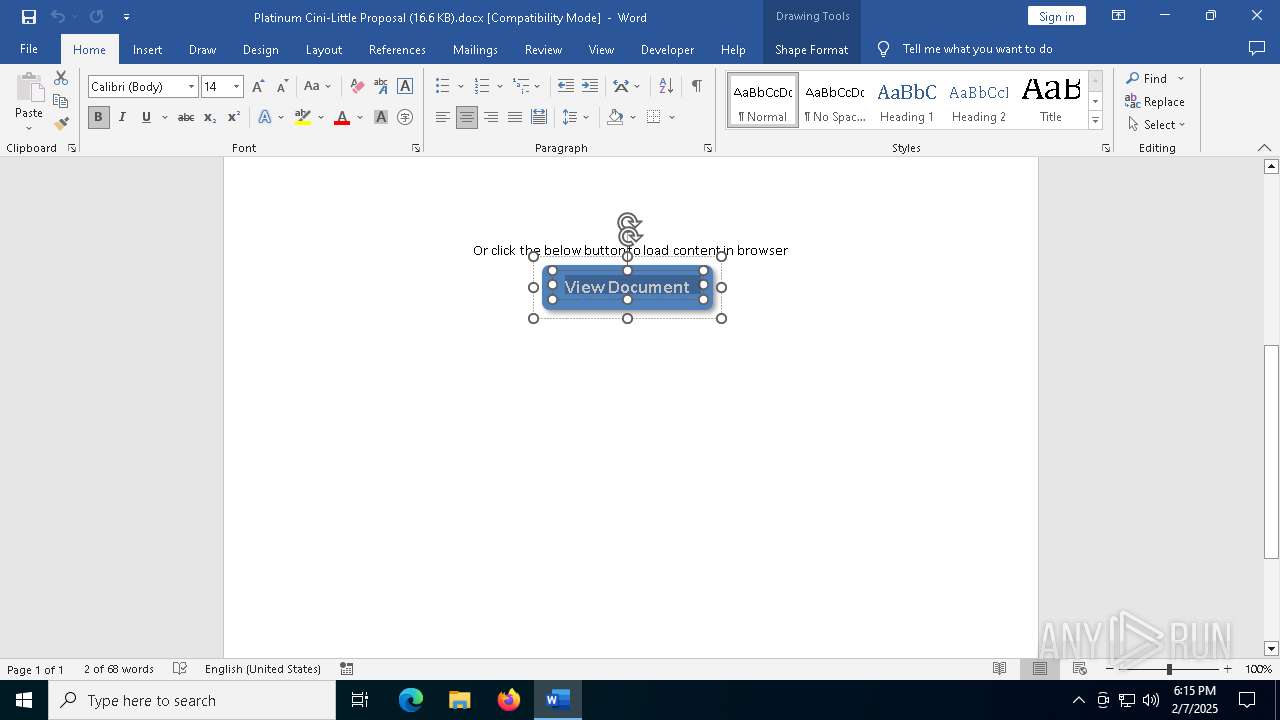This screenshot has height=720, width=1280.
Task: Cut selection with the scissors icon
Action: point(60,78)
